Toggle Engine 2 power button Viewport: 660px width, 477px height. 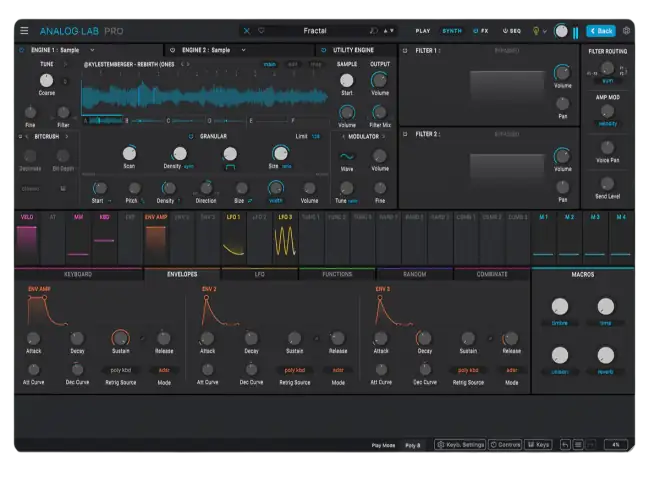[x=173, y=50]
